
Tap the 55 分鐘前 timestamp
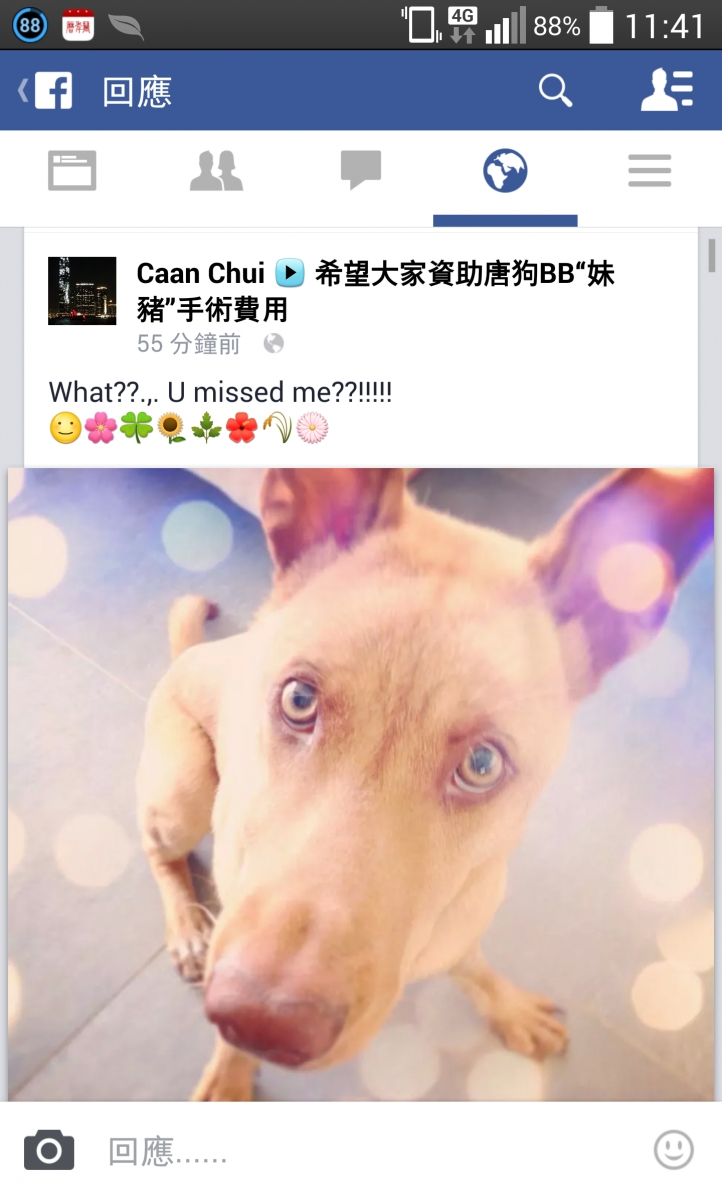tap(189, 344)
